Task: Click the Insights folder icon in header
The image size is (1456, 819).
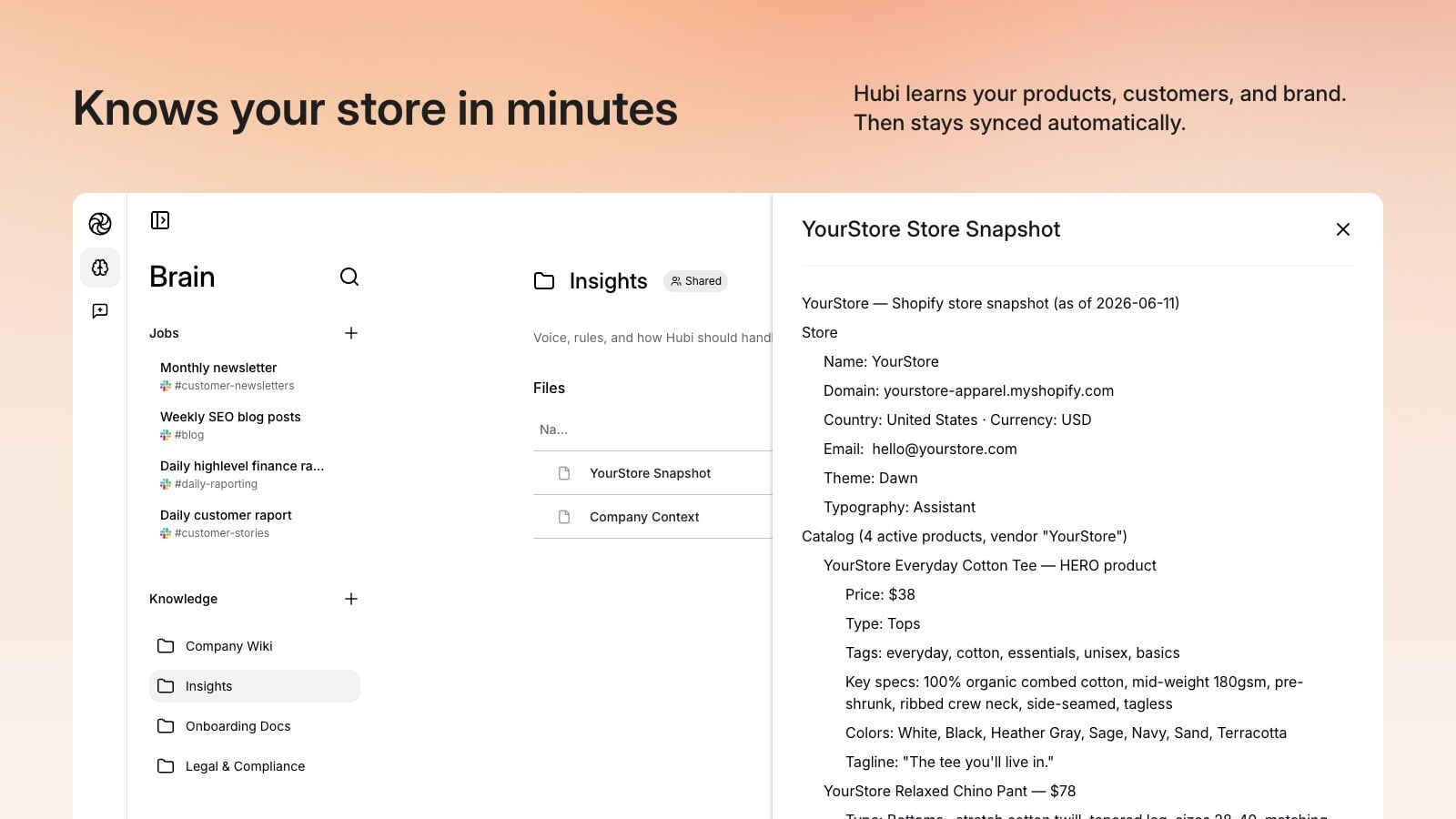Action: (544, 281)
